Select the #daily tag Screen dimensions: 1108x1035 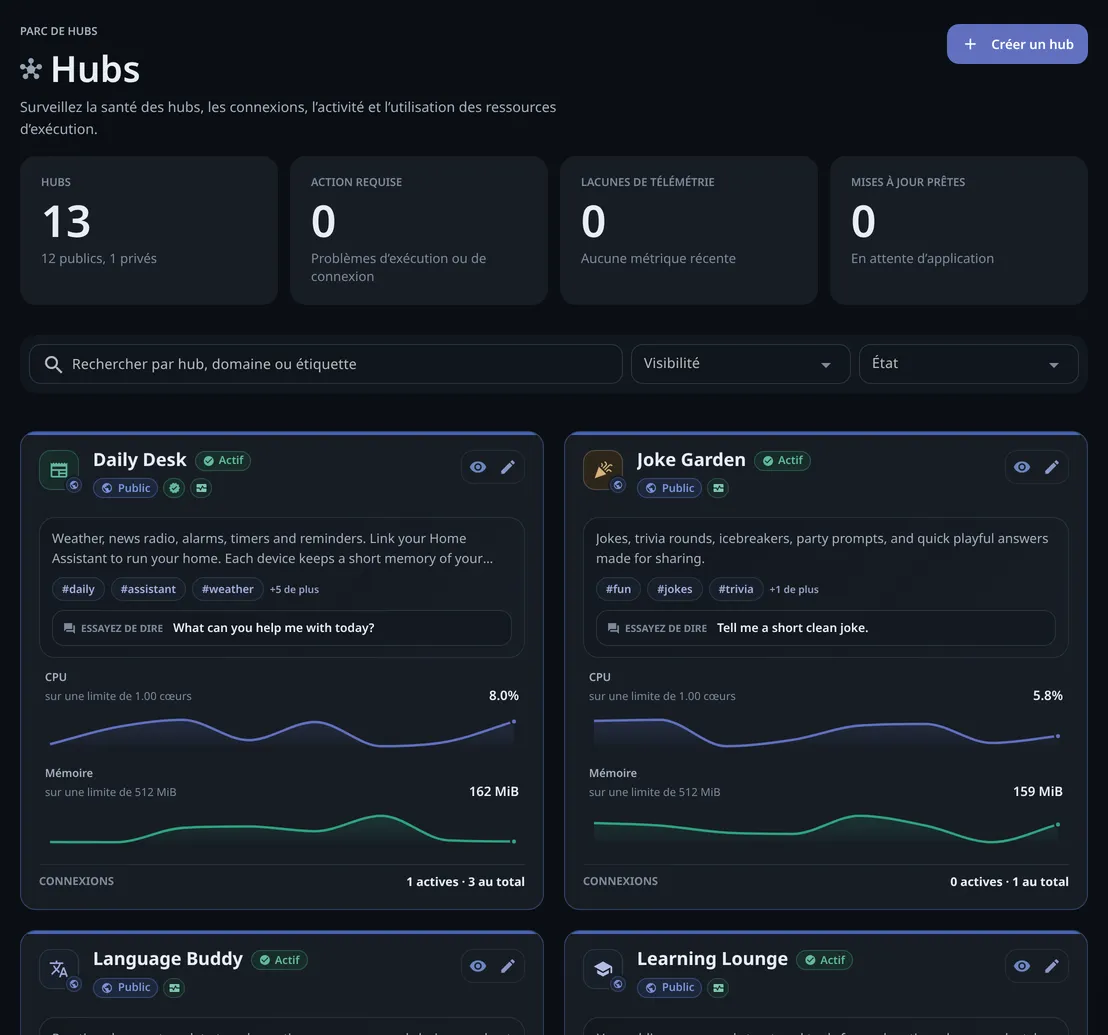78,589
